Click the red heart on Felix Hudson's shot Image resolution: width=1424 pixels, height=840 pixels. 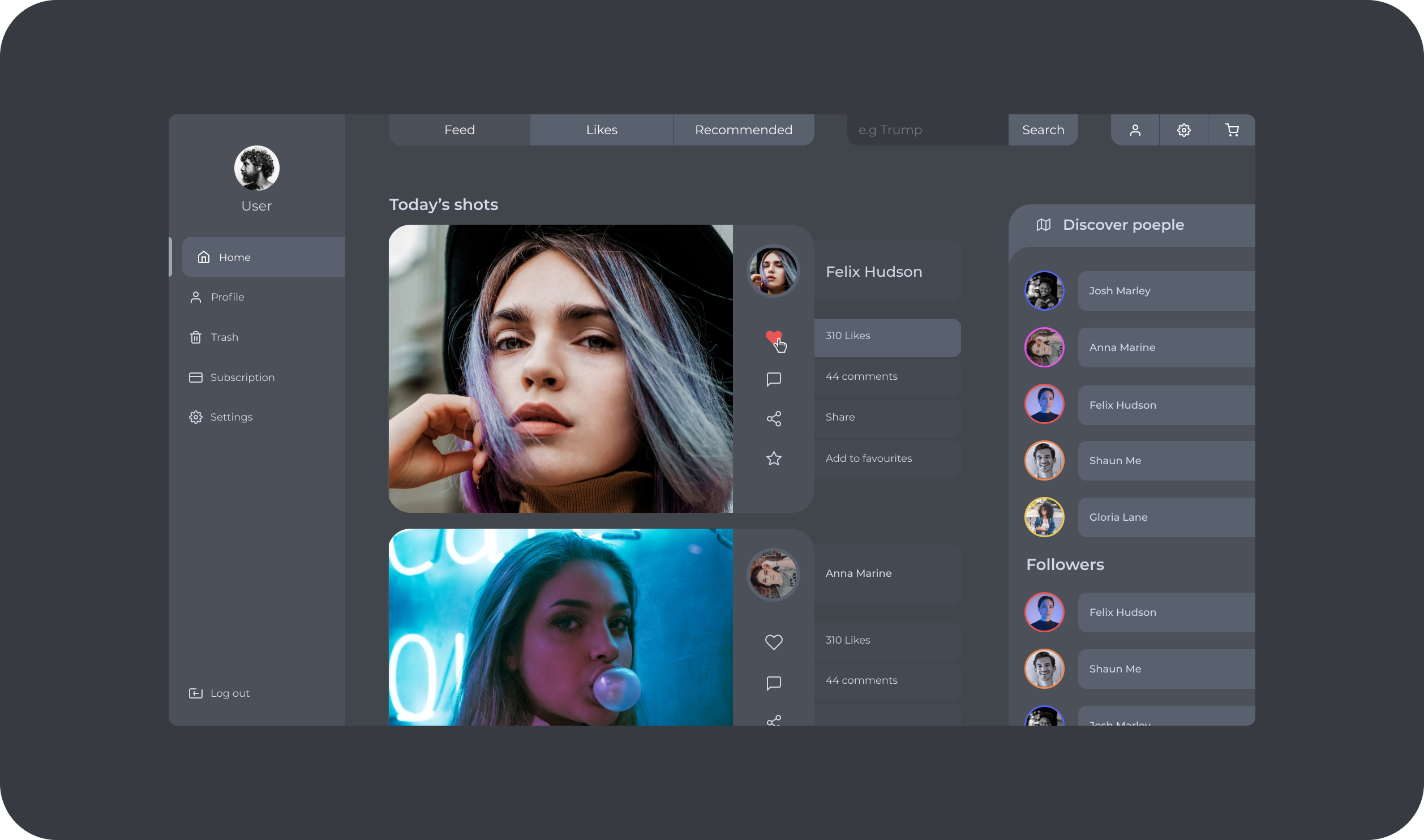[774, 337]
